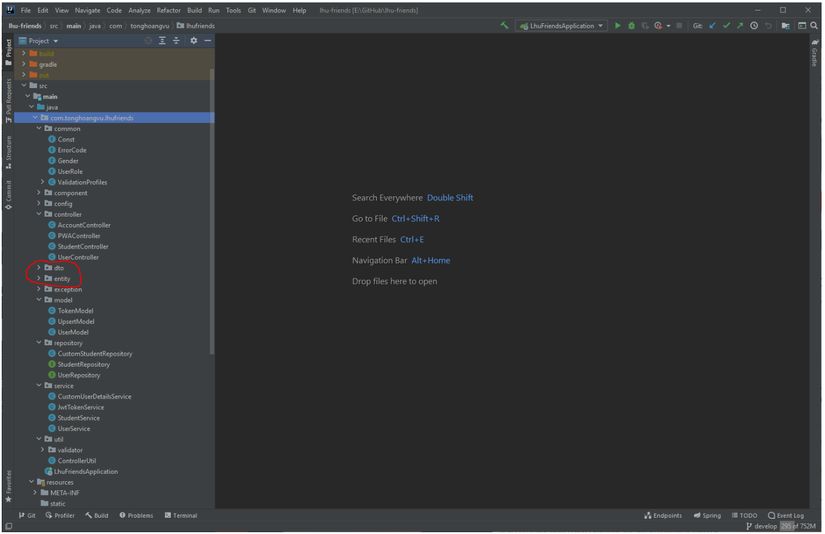Click the memory usage indicator bar
Image resolution: width=825 pixels, height=534 pixels.
(800, 526)
